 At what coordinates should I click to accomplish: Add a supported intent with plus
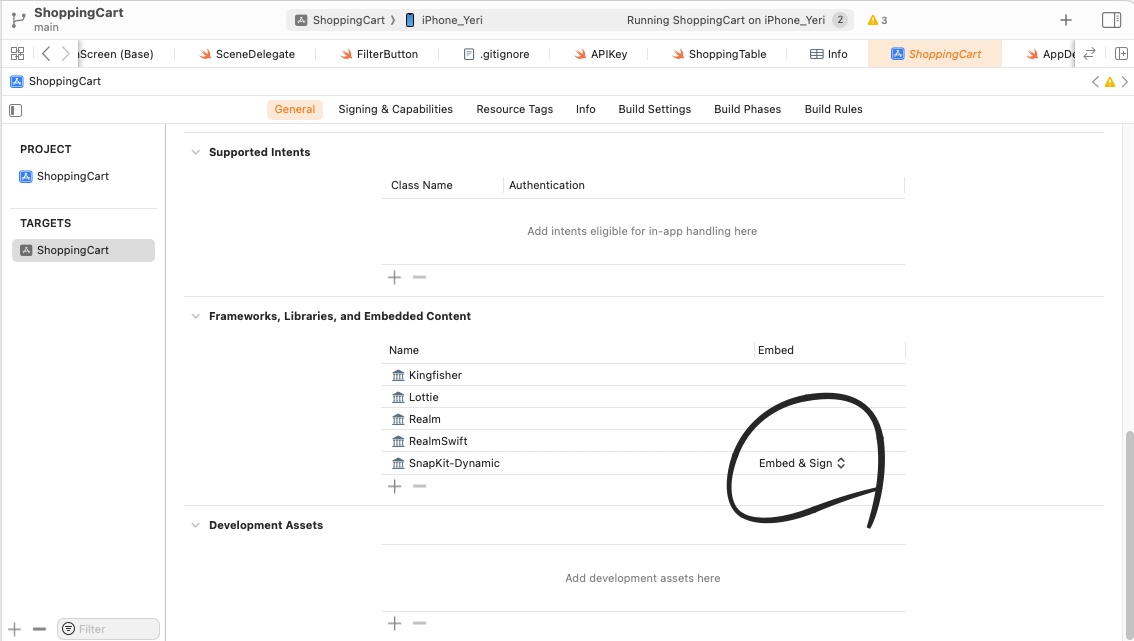pyautogui.click(x=394, y=277)
